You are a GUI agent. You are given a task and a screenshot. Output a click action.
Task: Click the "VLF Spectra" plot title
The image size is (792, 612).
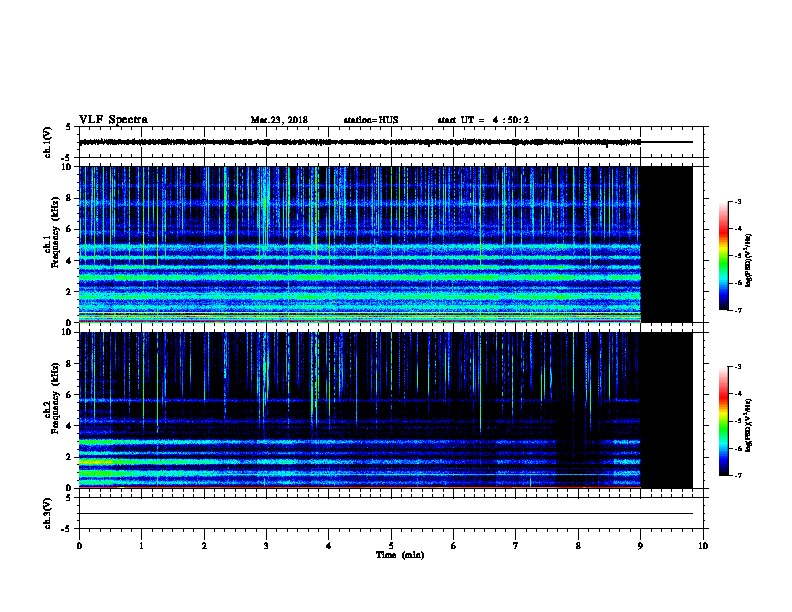(x=113, y=120)
